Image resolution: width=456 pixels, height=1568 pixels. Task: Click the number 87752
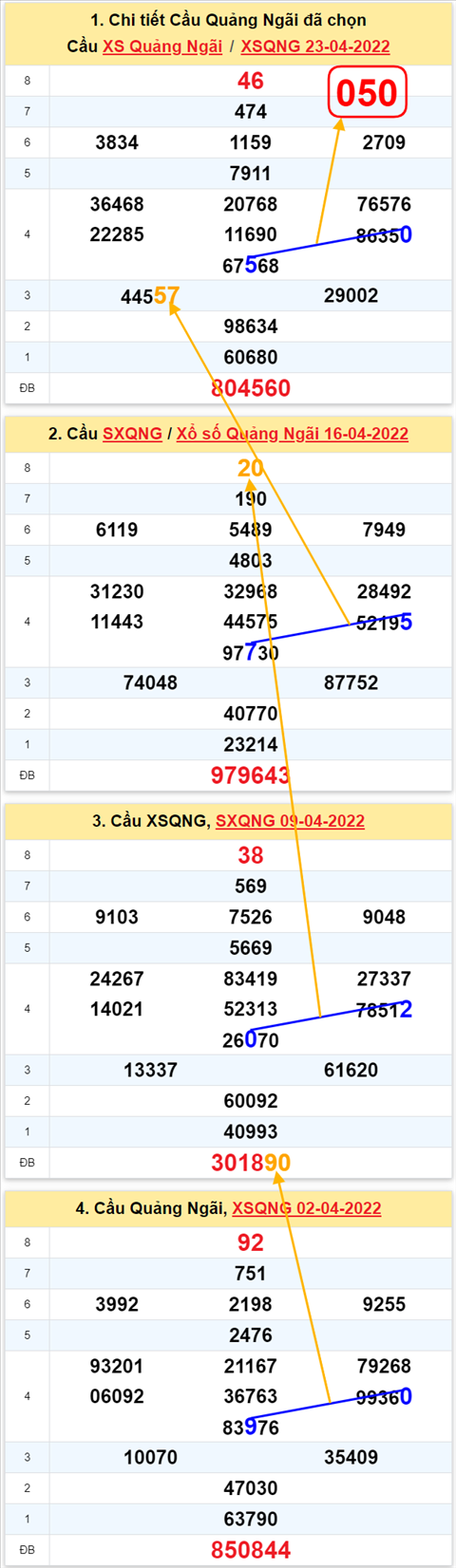coord(351,683)
